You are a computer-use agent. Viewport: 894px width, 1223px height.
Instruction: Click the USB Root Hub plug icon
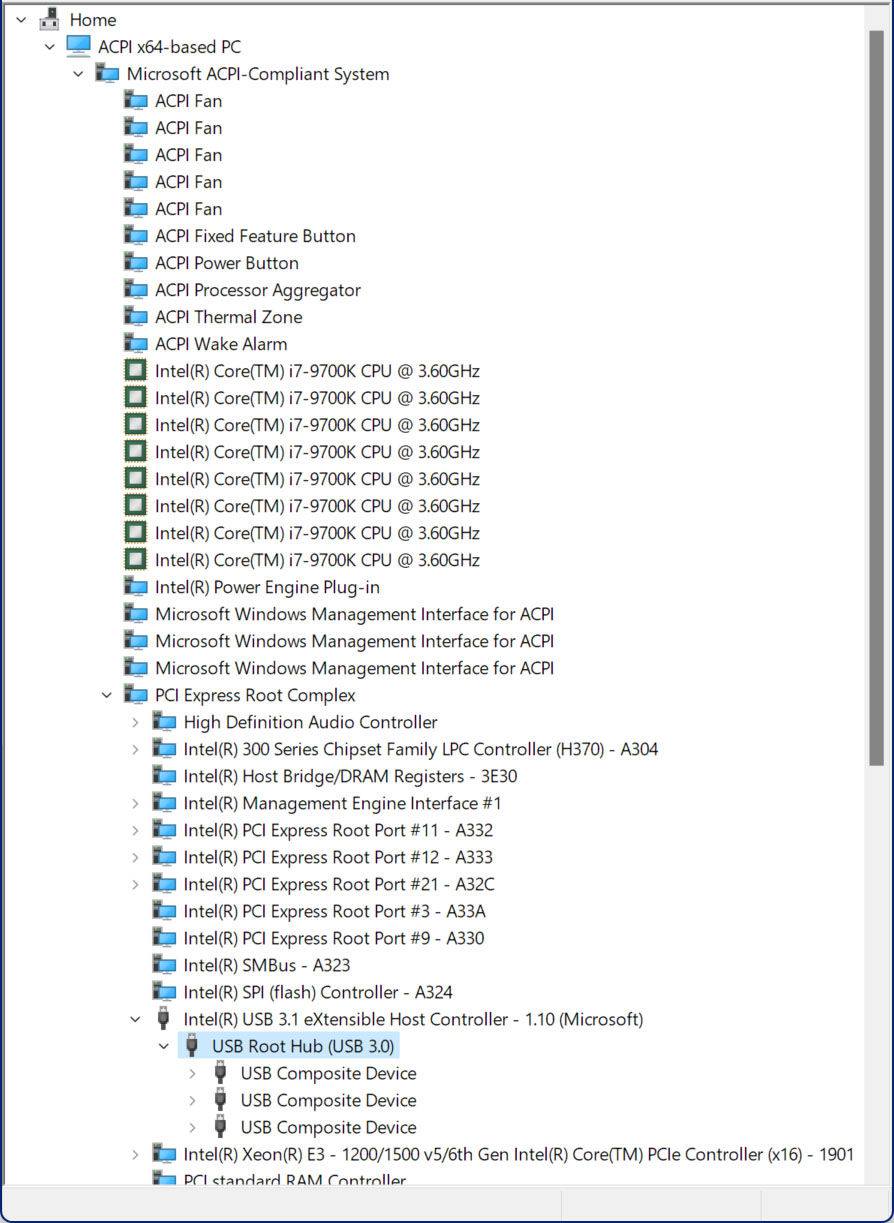[192, 1046]
